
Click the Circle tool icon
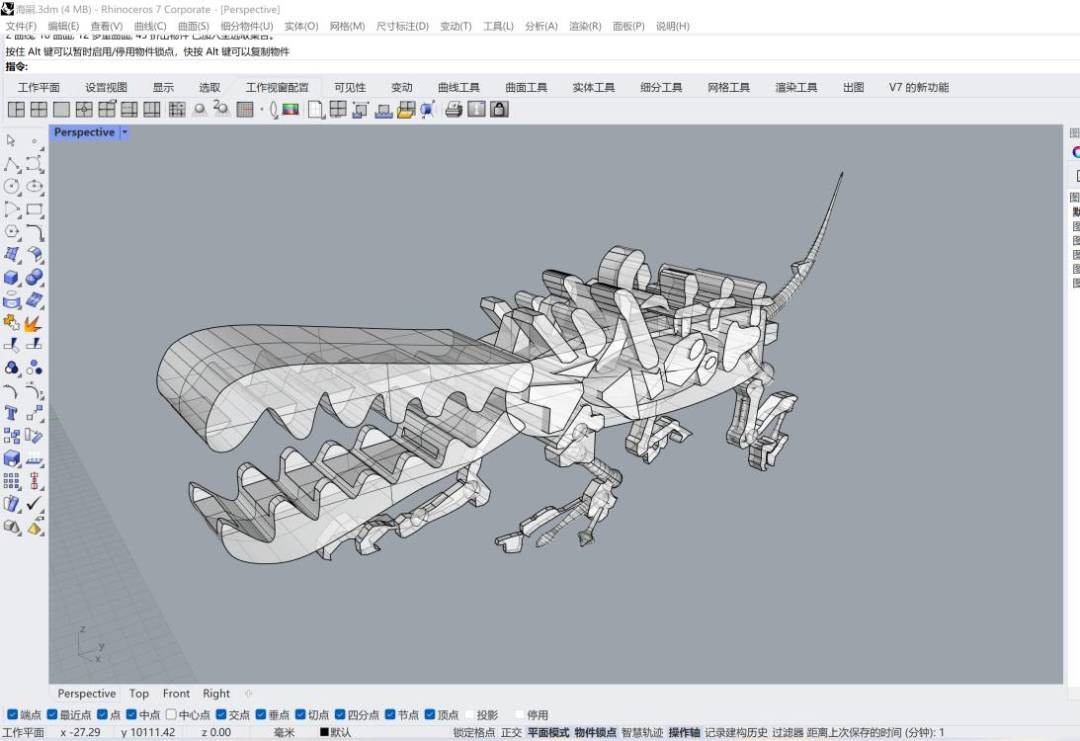12,186
